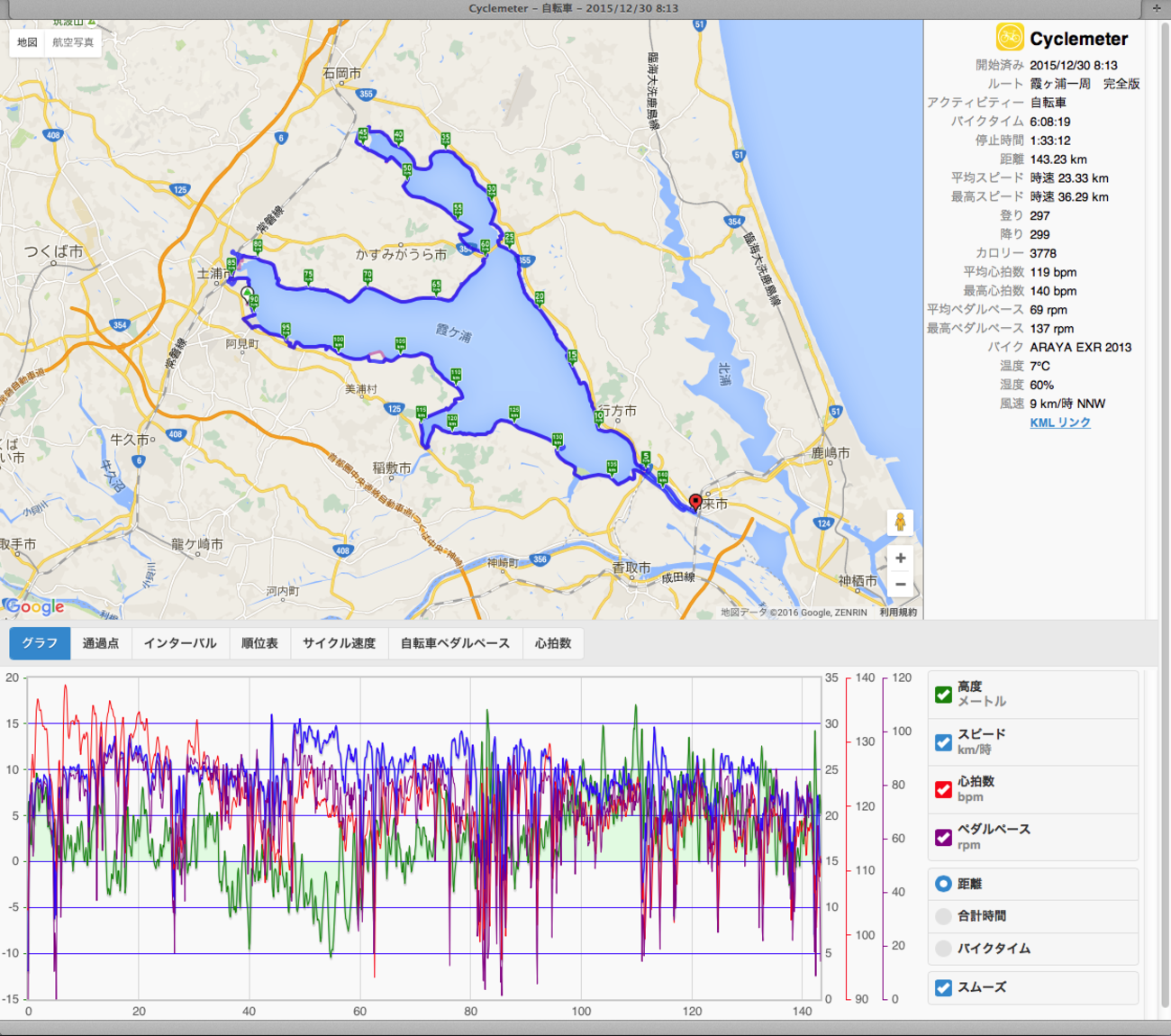Image resolution: width=1171 pixels, height=1036 pixels.
Task: Click the 50 km route marker
Action: click(407, 169)
